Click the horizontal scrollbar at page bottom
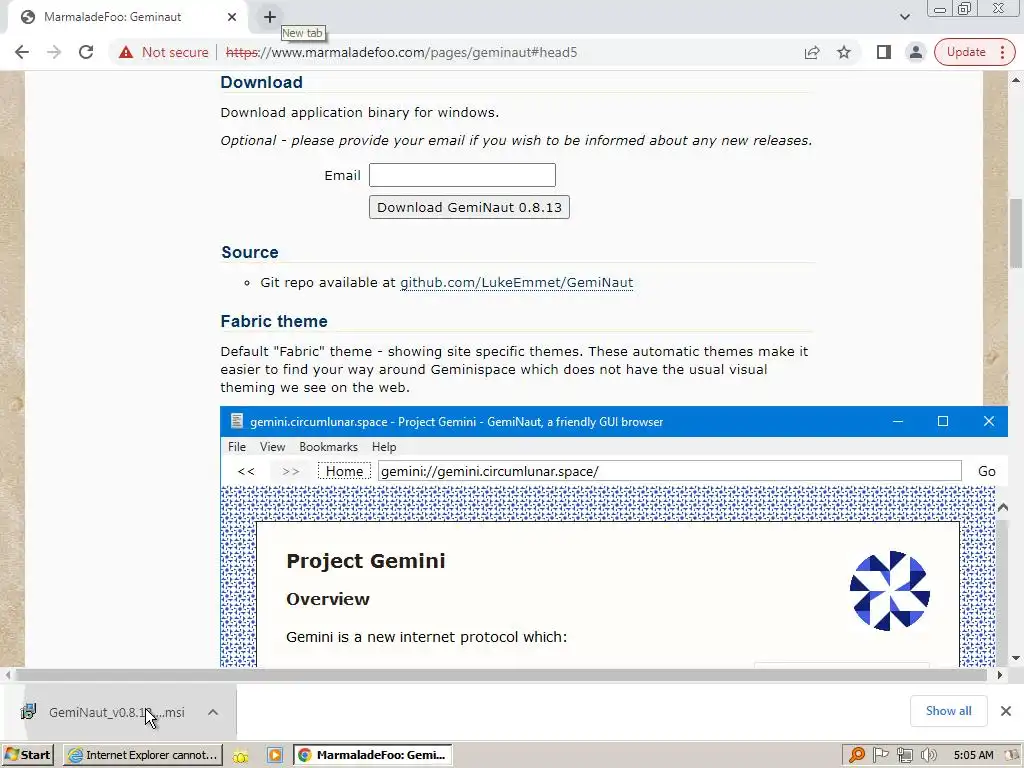 (x=501, y=675)
